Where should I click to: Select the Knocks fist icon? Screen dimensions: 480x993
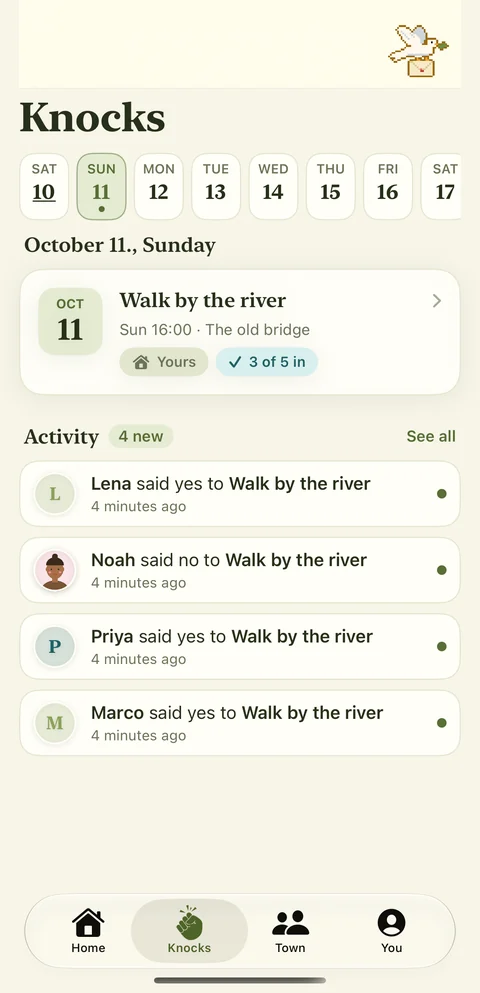189,923
